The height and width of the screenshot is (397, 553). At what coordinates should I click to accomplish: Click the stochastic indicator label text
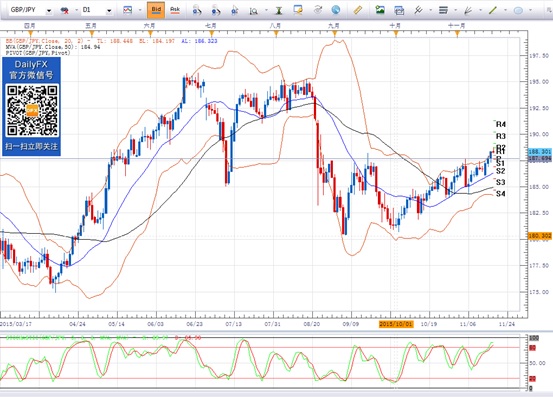(x=103, y=338)
